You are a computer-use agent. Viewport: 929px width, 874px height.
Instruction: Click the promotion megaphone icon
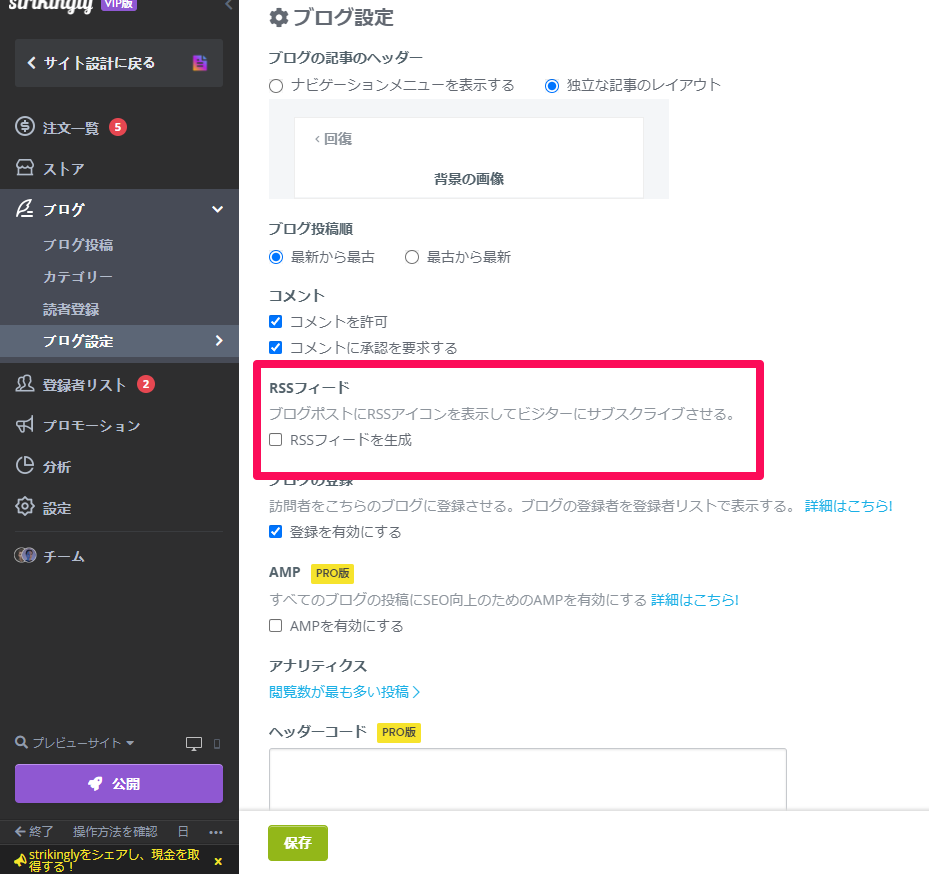click(x=25, y=425)
